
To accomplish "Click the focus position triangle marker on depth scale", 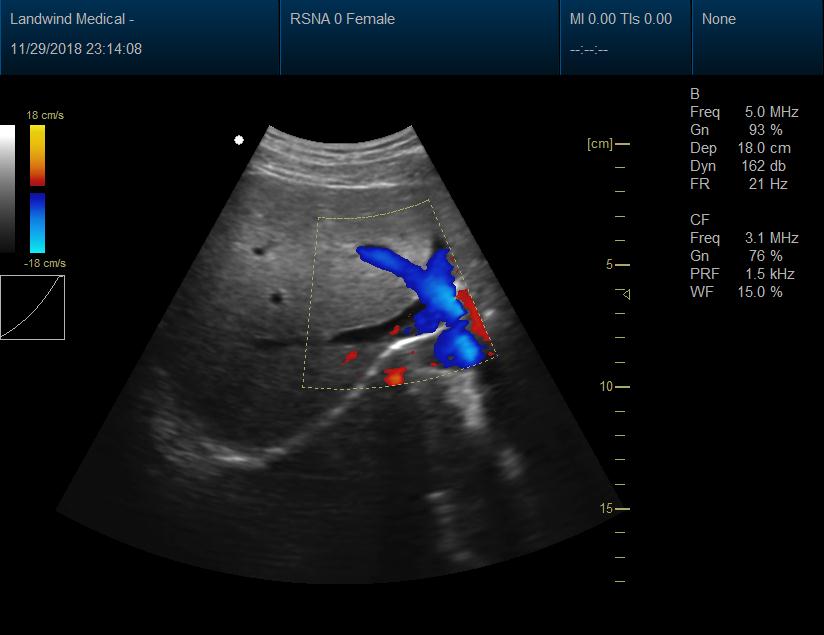I will tap(626, 294).
